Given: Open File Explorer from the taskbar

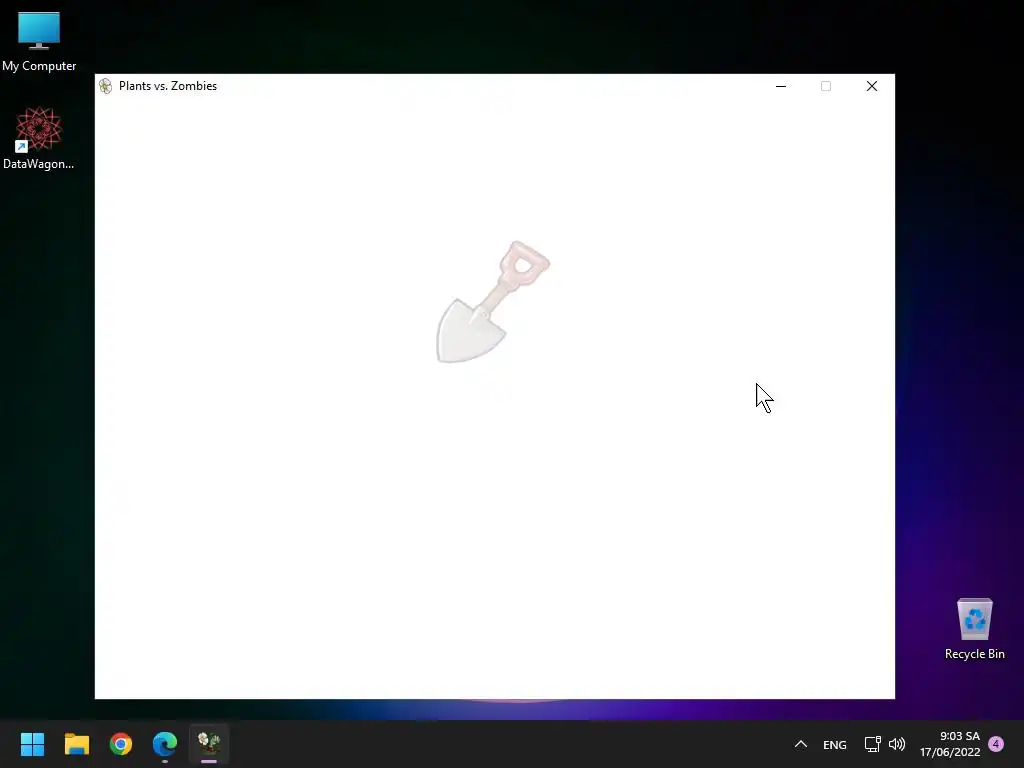Looking at the screenshot, I should [76, 744].
